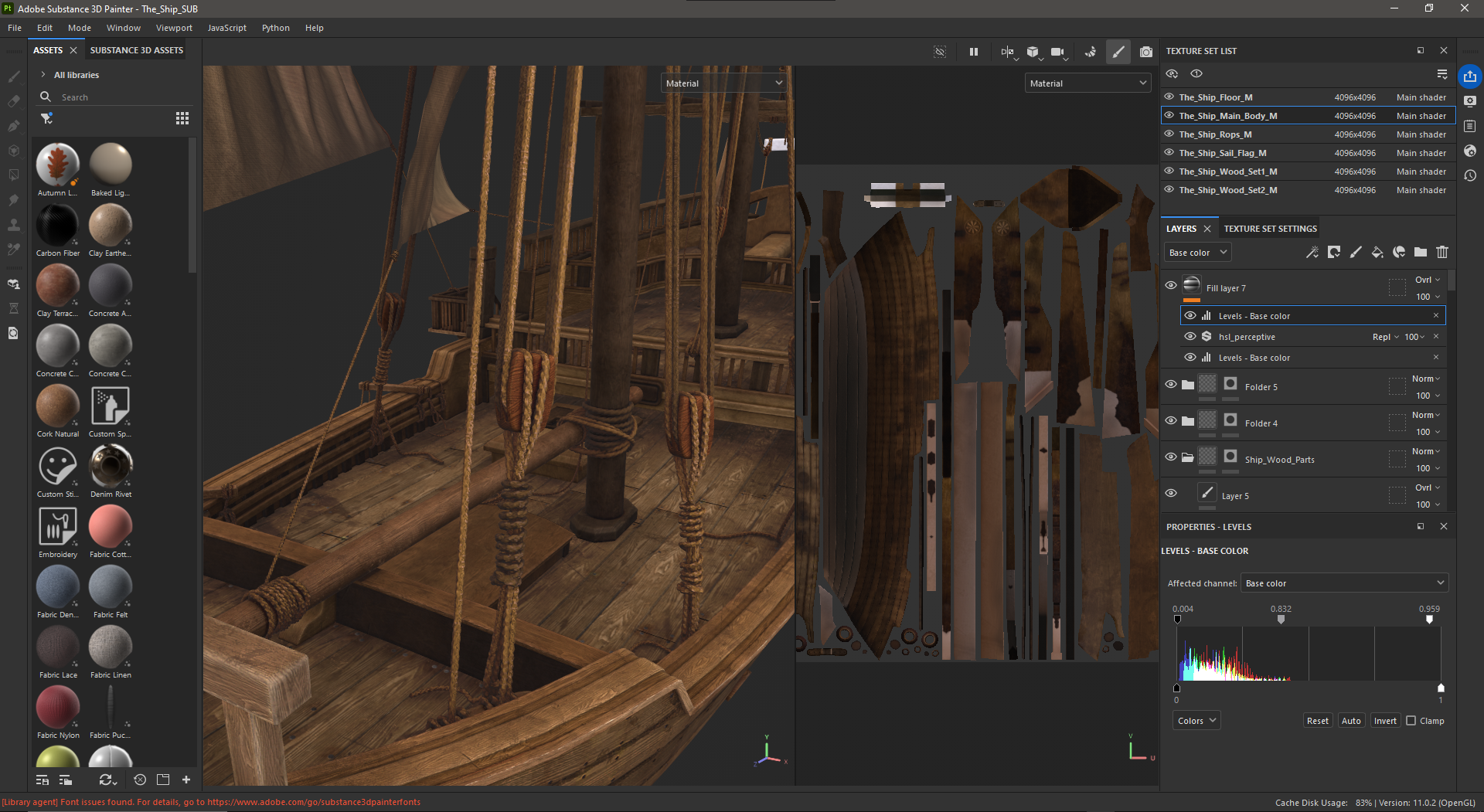The width and height of the screenshot is (1484, 812).
Task: Click the add mask icon in Layers
Action: (1334, 253)
